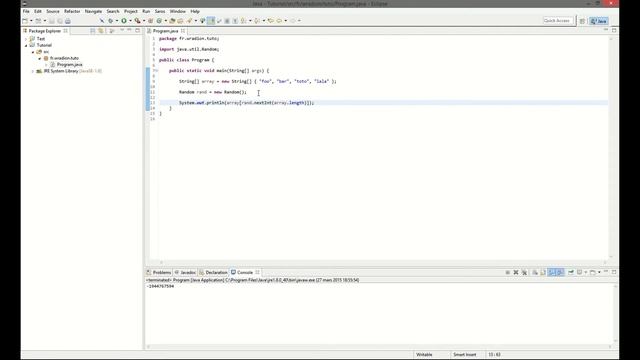Image resolution: width=640 pixels, height=360 pixels.
Task: Collapse the fr.wradion.tuto package node
Action: pos(40,58)
